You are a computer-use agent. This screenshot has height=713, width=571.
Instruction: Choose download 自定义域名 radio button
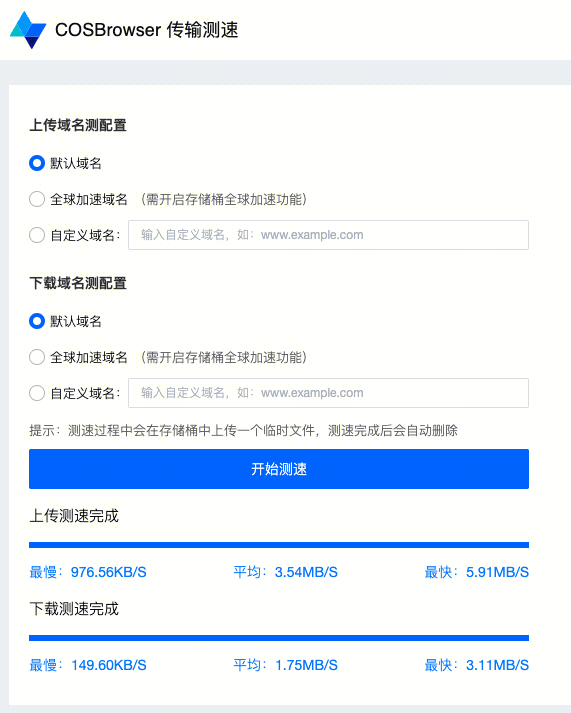[37, 393]
